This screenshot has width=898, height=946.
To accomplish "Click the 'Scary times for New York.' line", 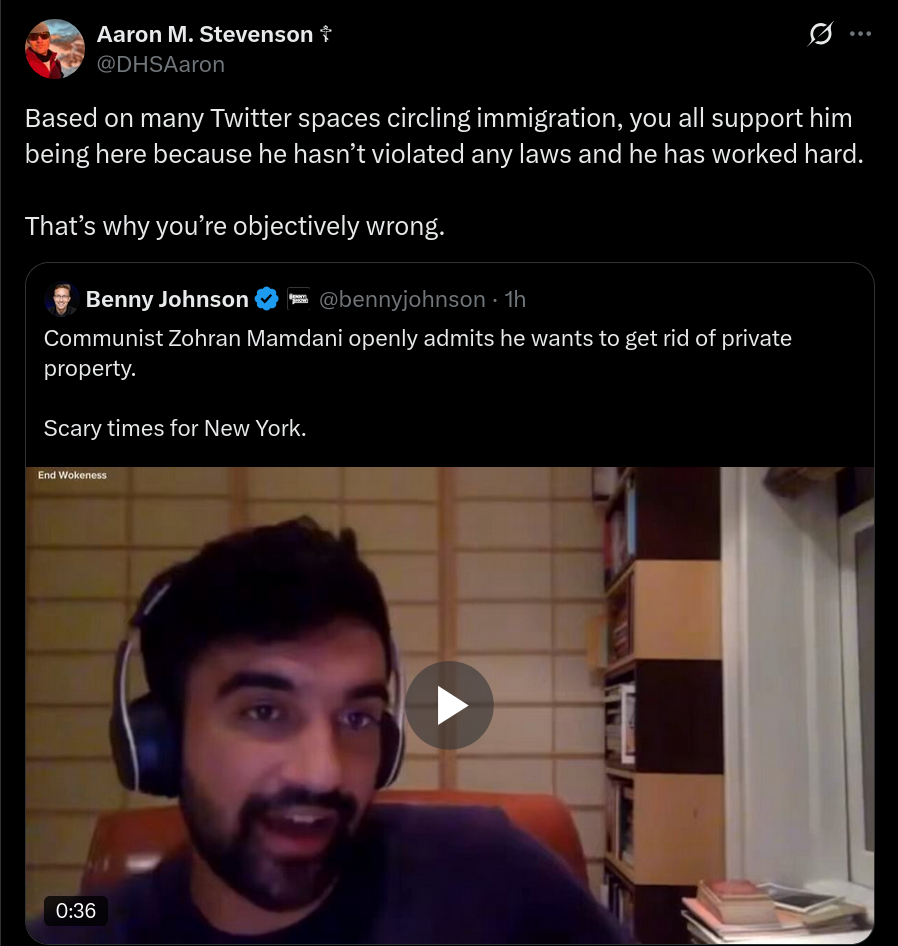I will pos(175,428).
